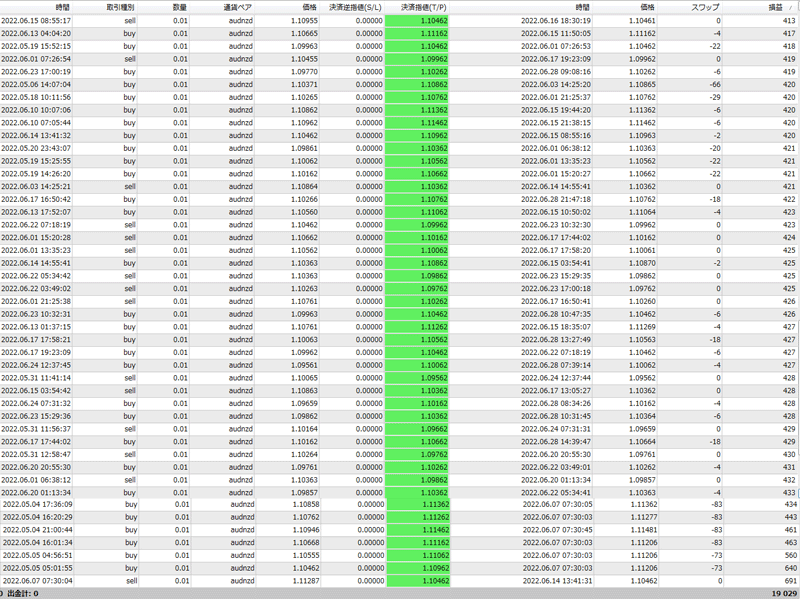The image size is (800, 599).
Task: Click the close price 1.10870
Action: (x=642, y=263)
